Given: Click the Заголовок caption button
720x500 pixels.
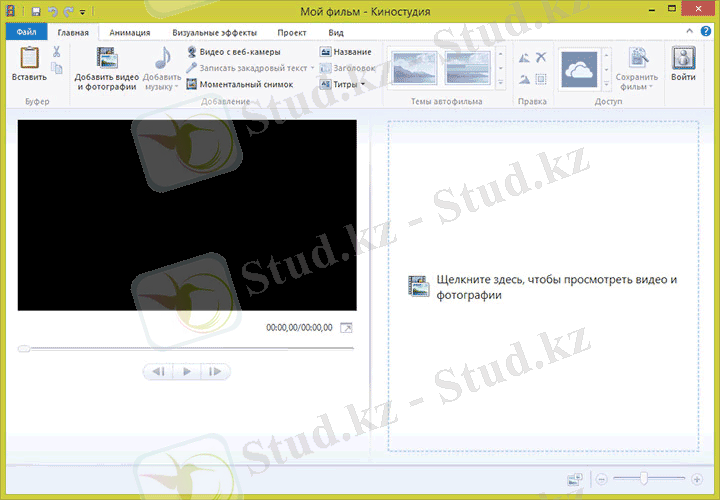Looking at the screenshot, I should [x=348, y=68].
